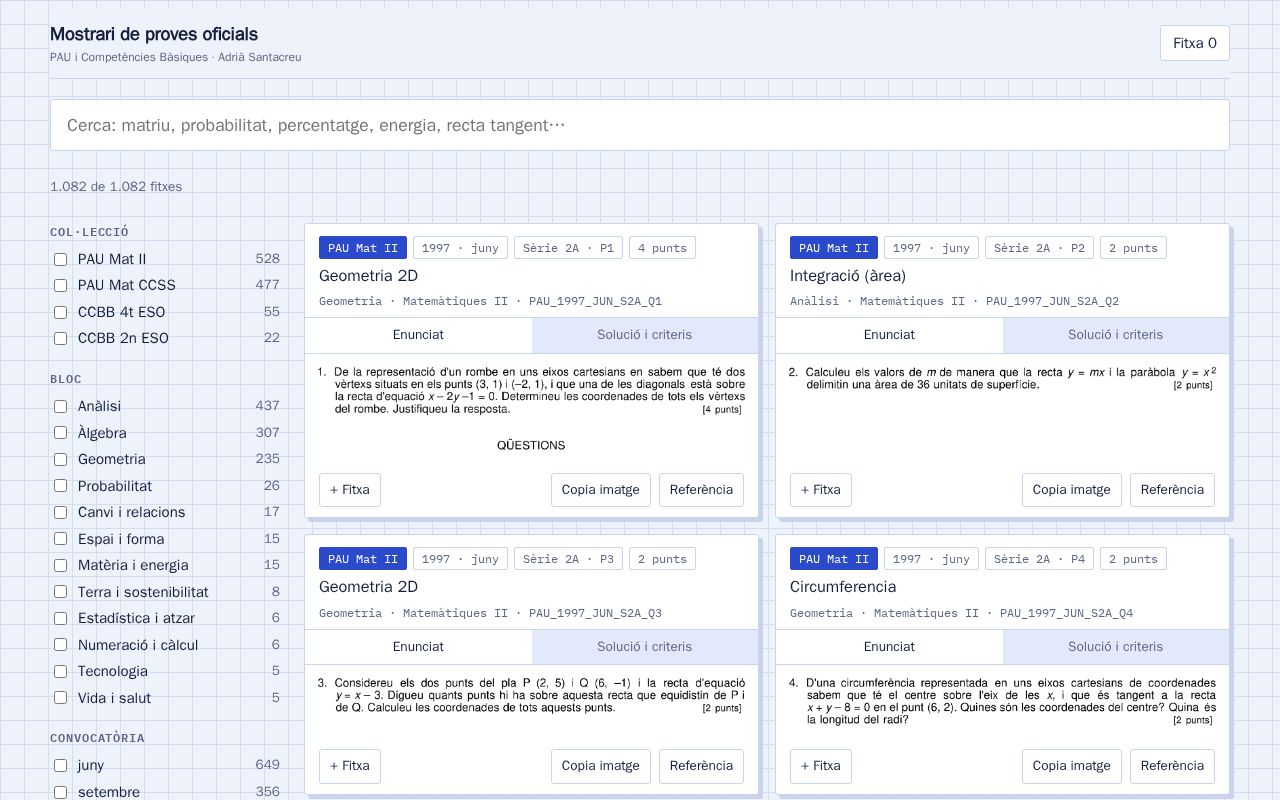
Task: Select Enunciat tab on the P1 card
Action: pos(418,335)
